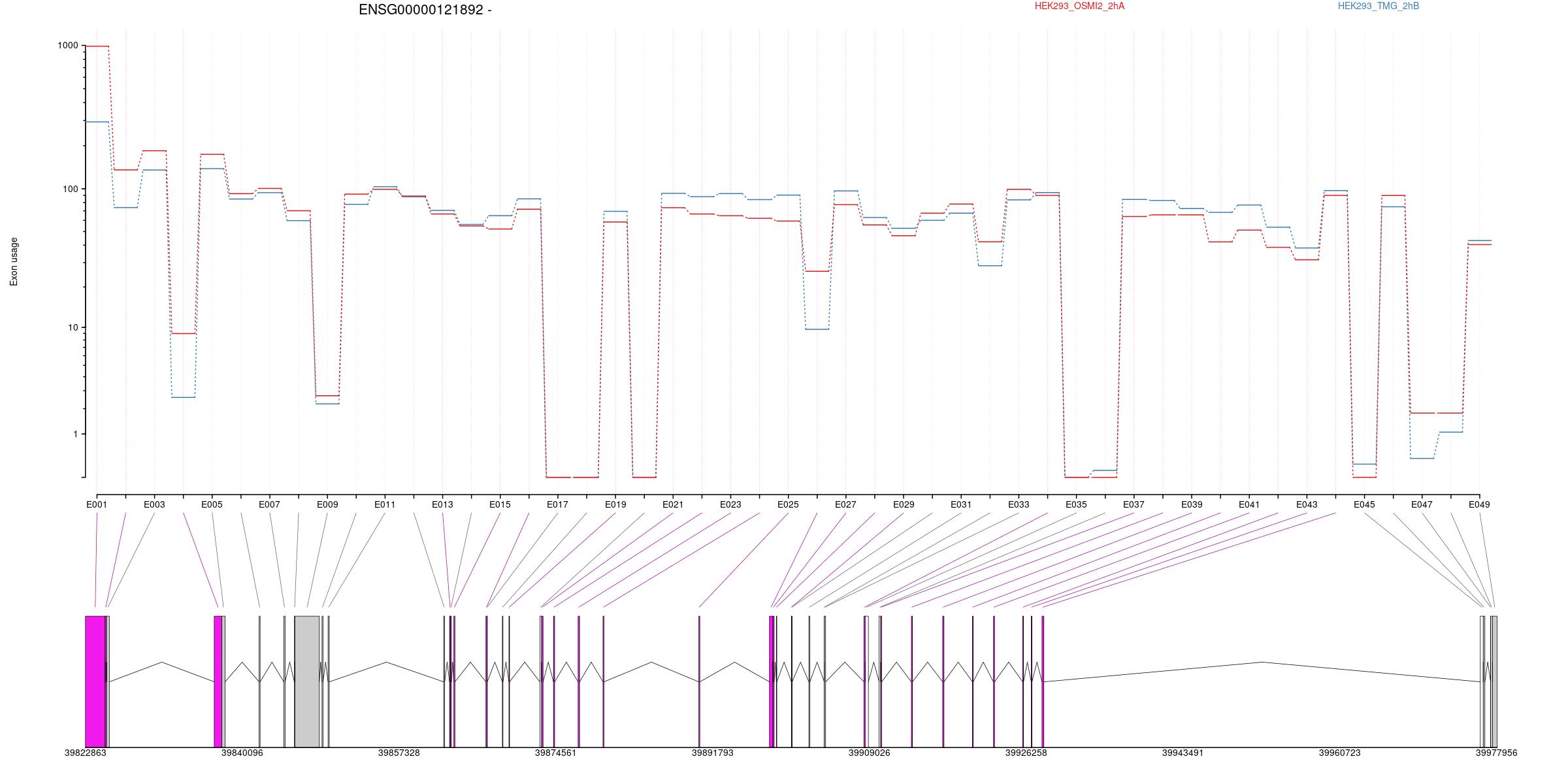This screenshot has width=1568, height=784.
Task: Click exon label E011
Action: (385, 504)
